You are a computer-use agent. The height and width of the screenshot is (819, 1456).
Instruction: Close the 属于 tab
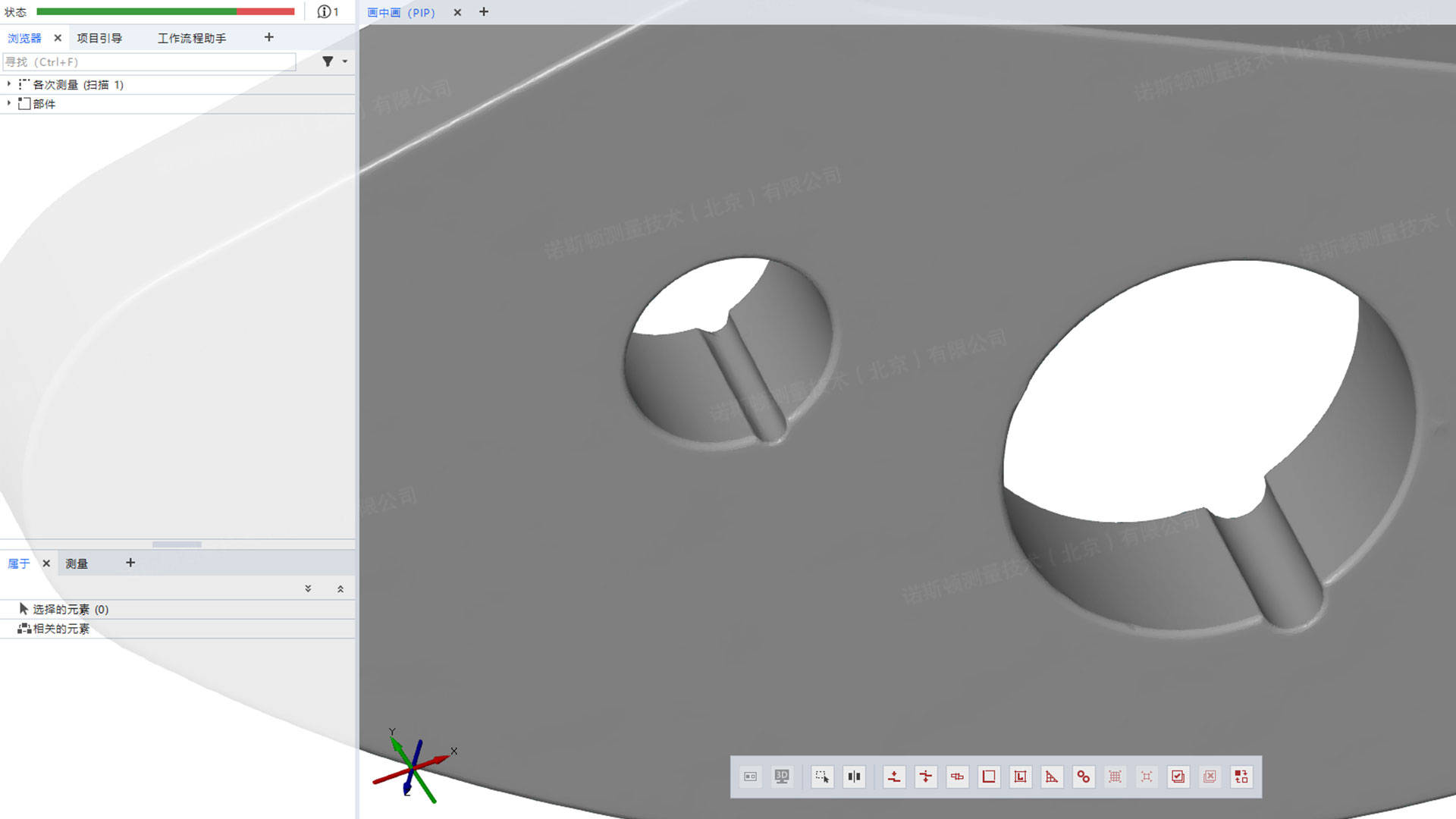[46, 563]
